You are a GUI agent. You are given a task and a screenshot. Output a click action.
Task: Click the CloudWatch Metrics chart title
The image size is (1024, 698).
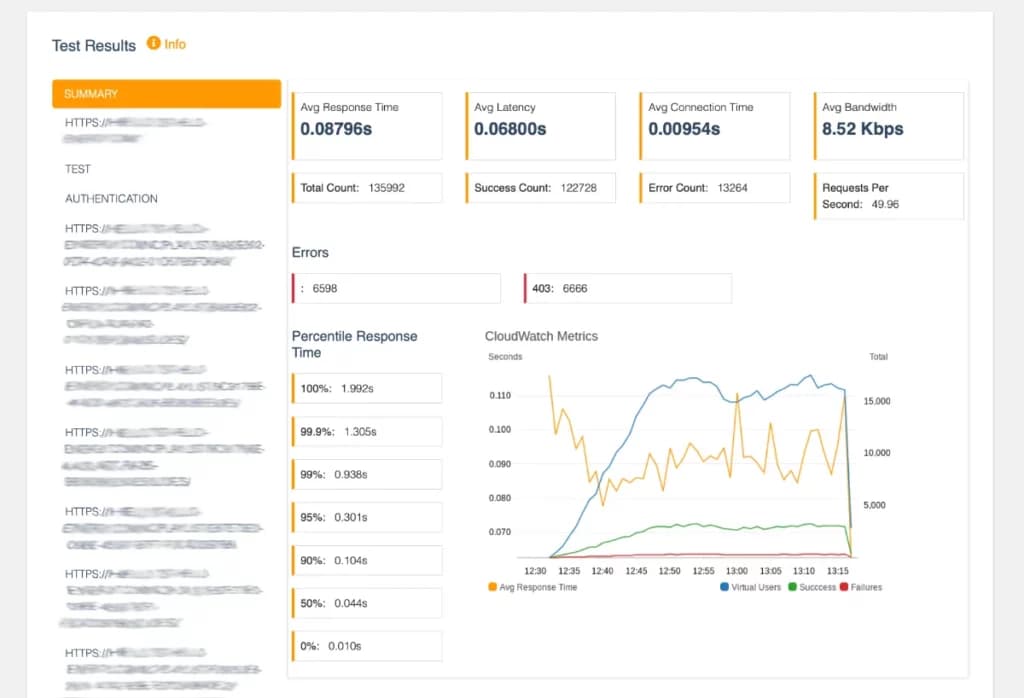(541, 336)
